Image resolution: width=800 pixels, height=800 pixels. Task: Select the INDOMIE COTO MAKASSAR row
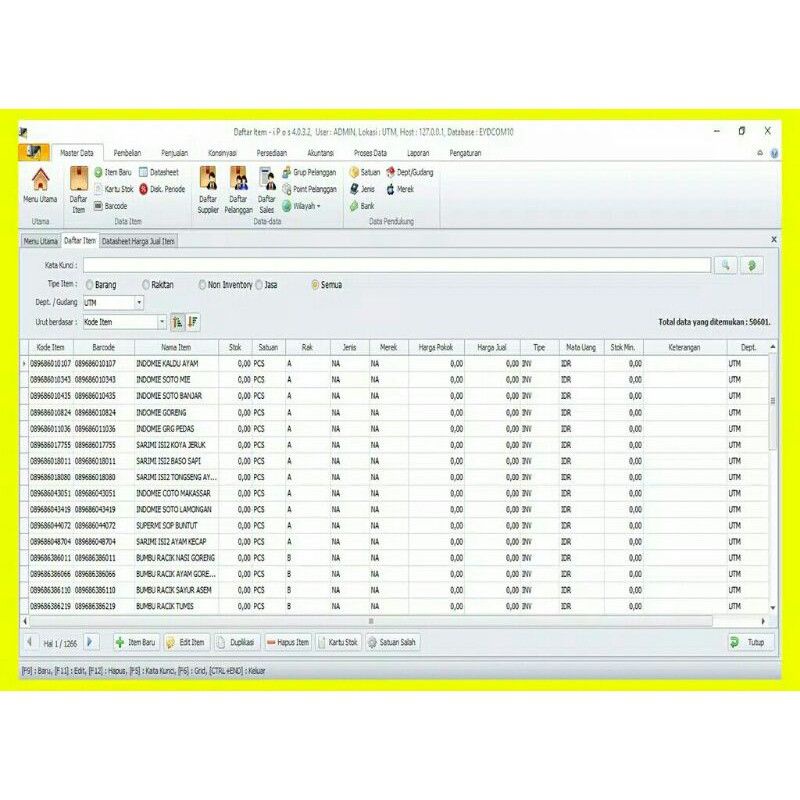click(398, 493)
